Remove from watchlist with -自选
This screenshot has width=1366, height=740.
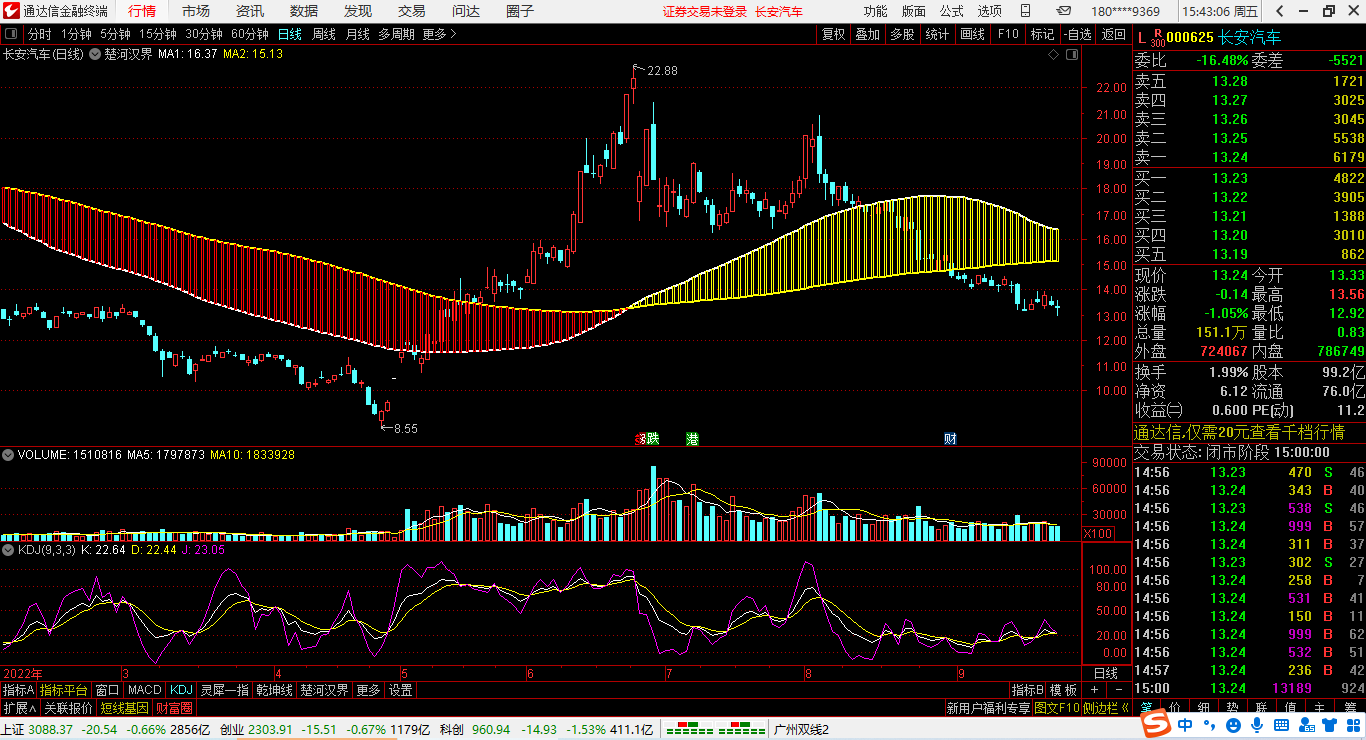click(x=1078, y=34)
